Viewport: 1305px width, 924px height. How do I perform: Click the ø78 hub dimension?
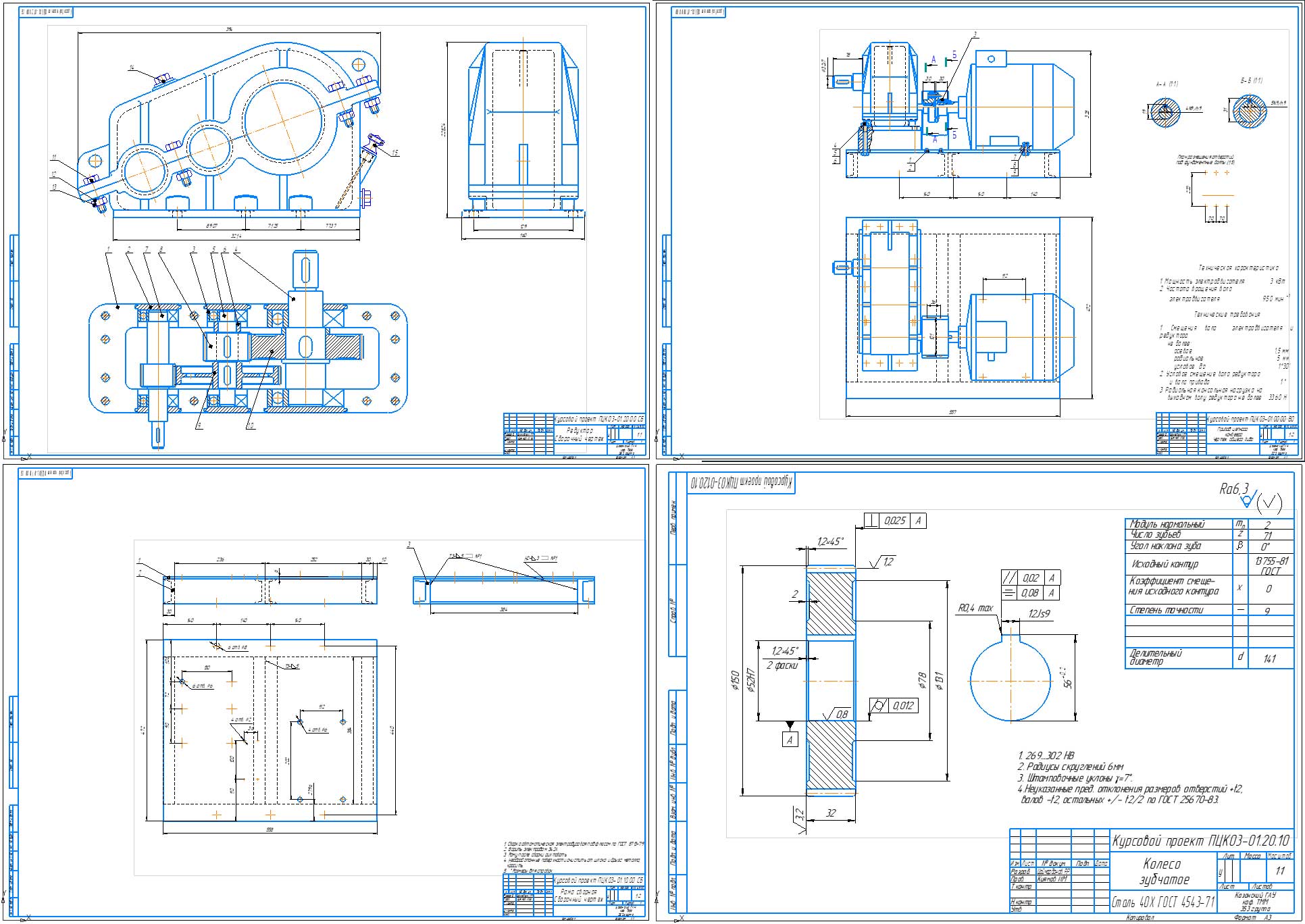click(x=922, y=680)
